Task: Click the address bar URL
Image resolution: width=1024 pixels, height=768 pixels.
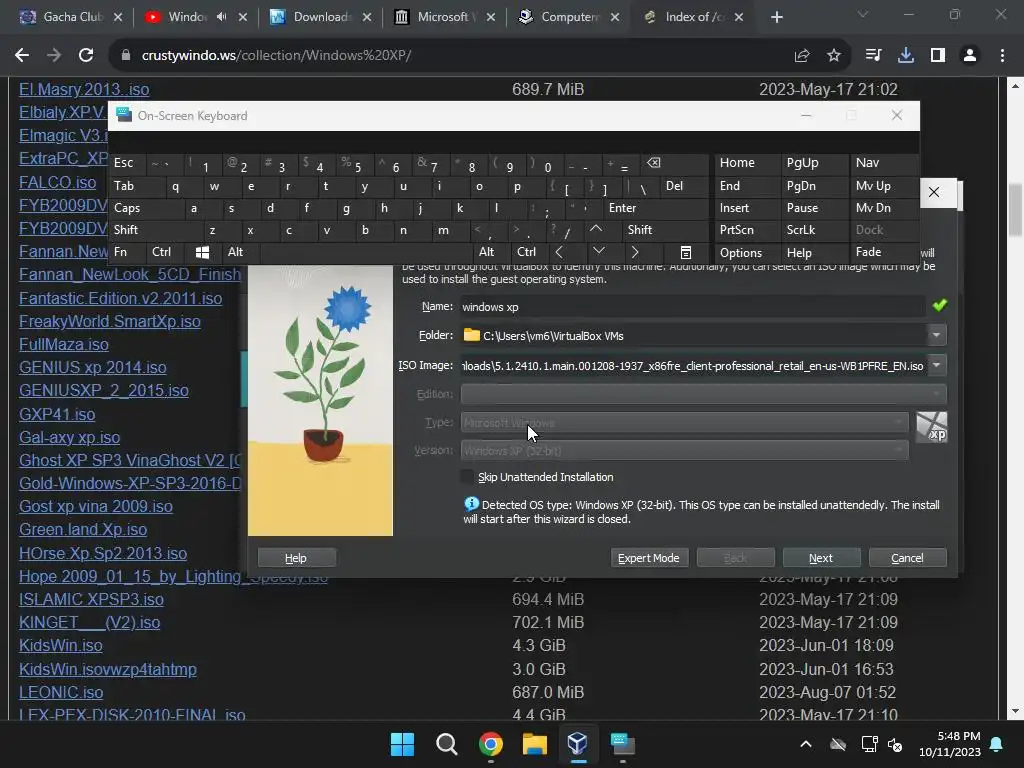Action: tap(277, 56)
